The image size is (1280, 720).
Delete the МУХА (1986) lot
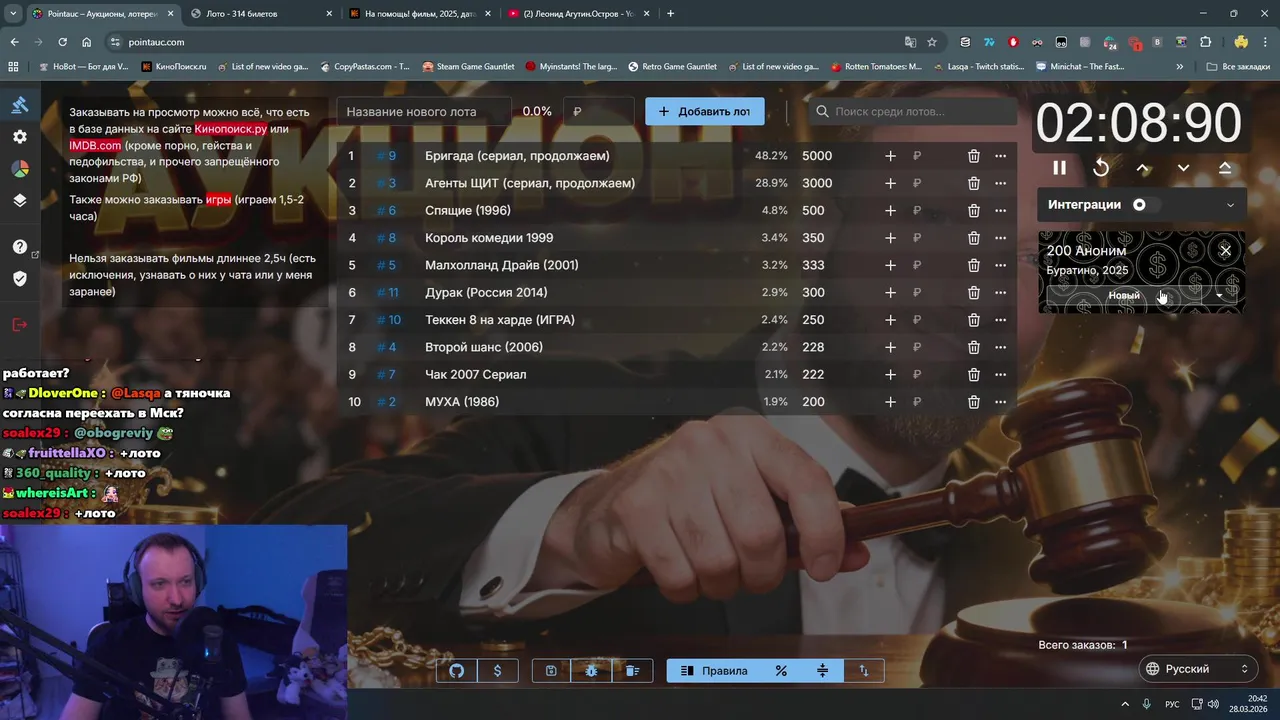[x=973, y=402]
